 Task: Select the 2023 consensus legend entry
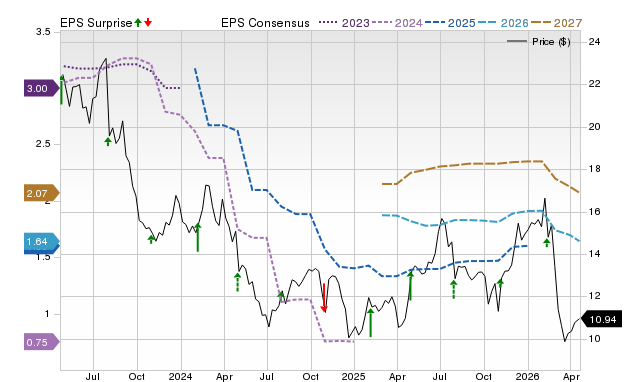pos(344,23)
